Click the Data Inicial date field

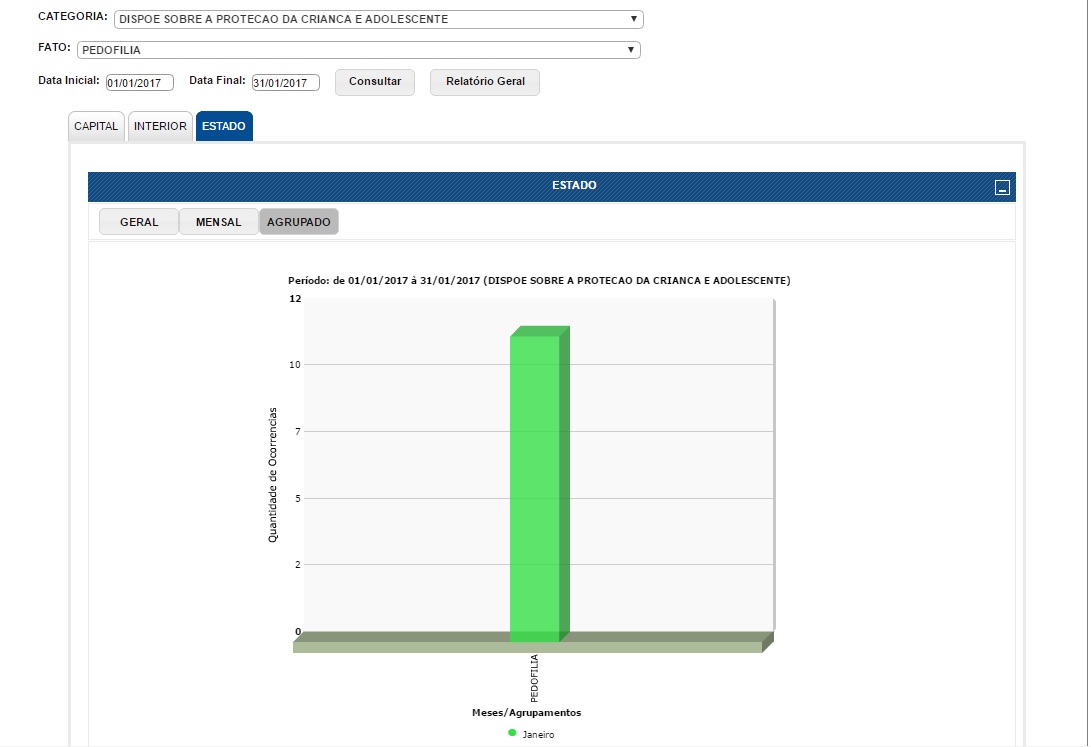click(x=140, y=83)
